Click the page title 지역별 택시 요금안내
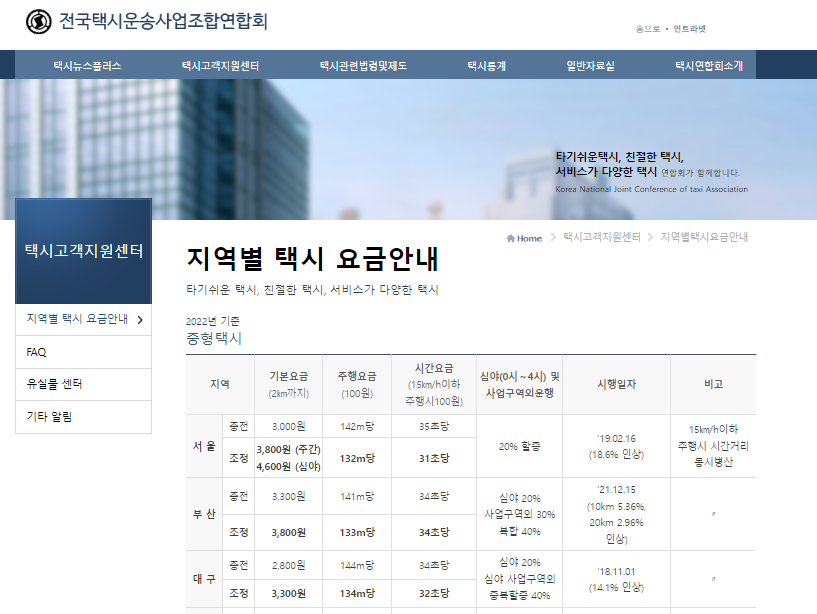817x614 pixels. coord(310,257)
